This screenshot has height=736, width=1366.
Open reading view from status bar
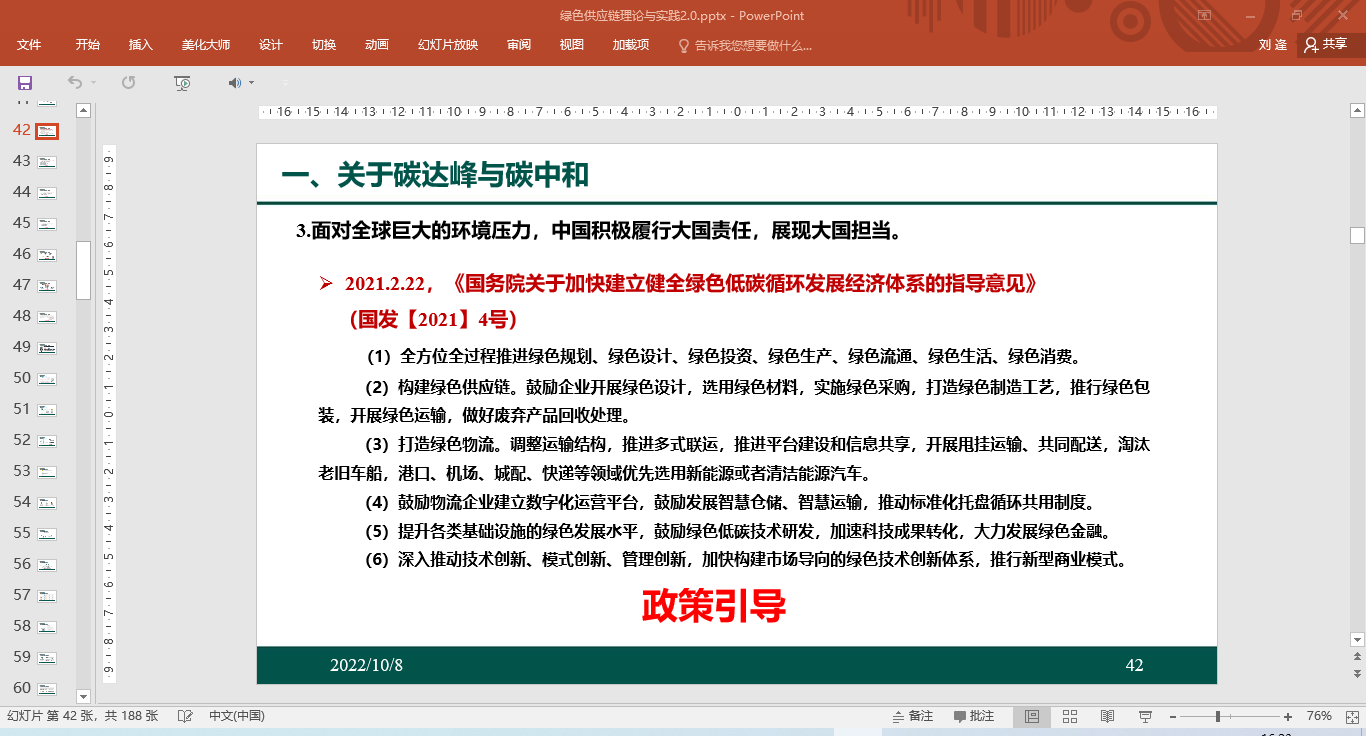tap(1107, 716)
